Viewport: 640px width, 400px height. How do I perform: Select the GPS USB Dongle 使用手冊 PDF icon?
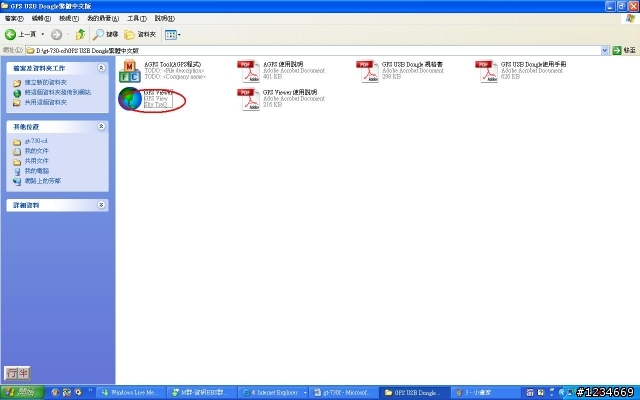[486, 71]
